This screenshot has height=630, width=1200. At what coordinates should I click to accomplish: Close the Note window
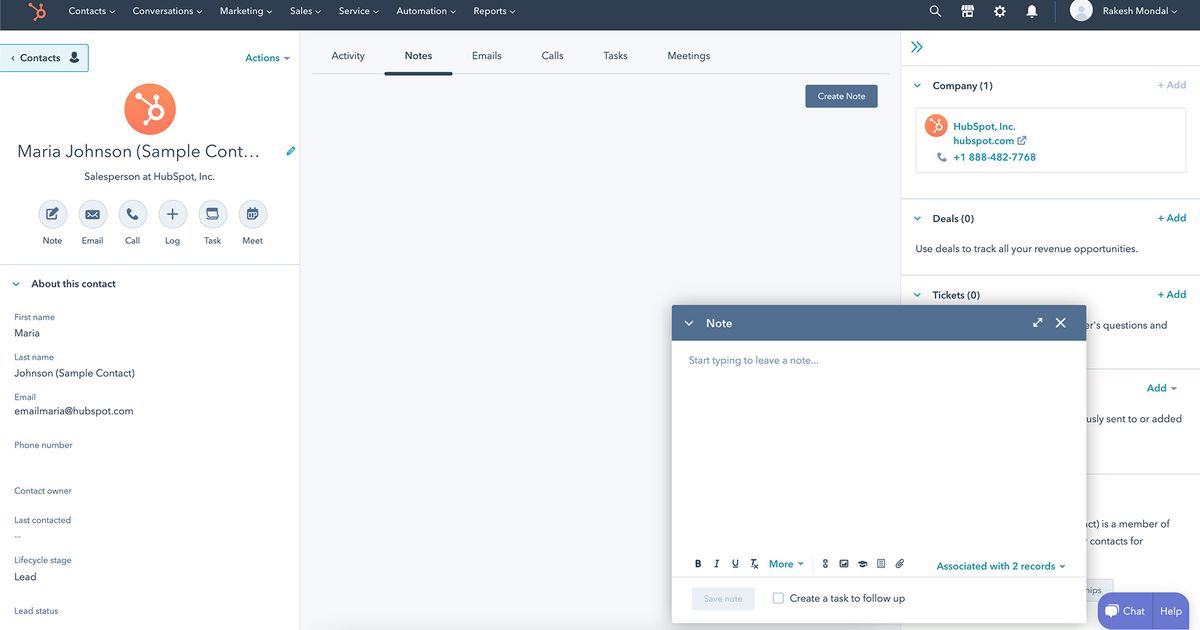[1061, 323]
